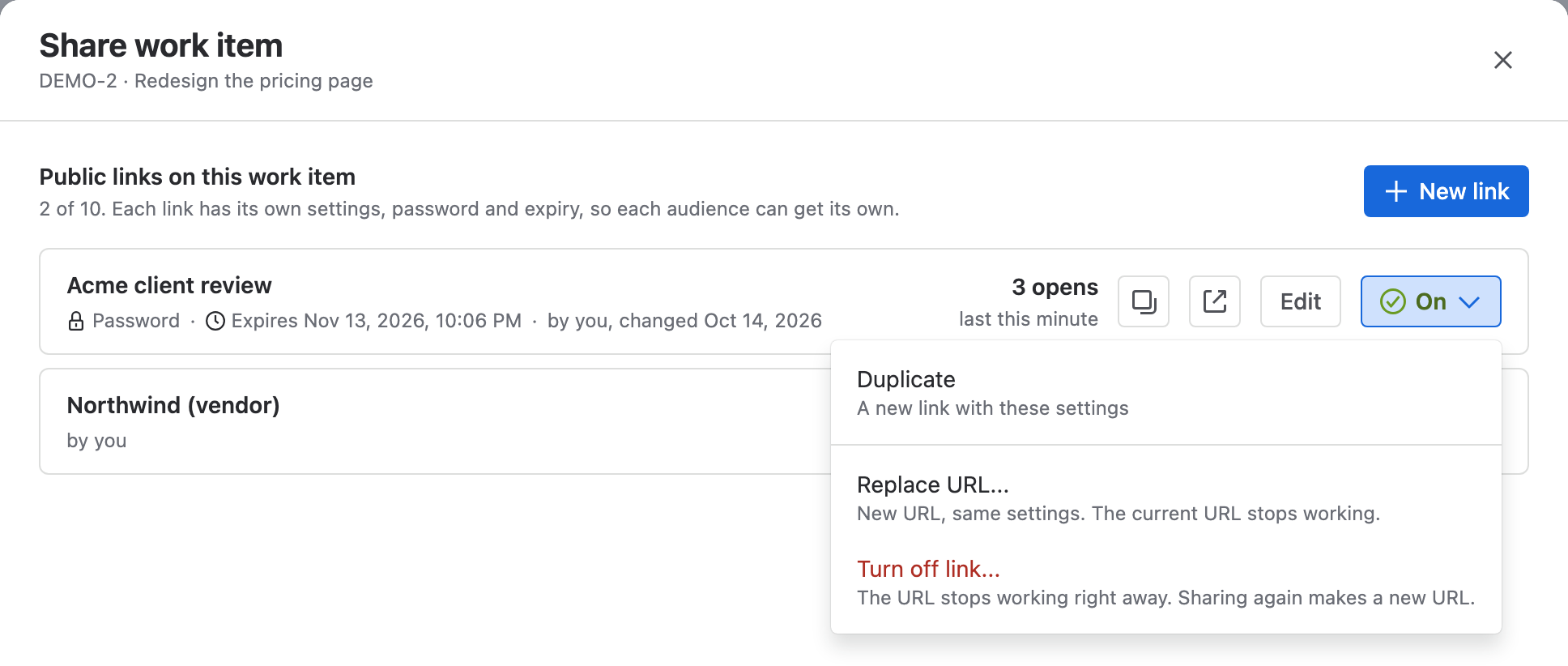Select the Northwind (vendor) link title
1568x666 pixels.
click(173, 405)
